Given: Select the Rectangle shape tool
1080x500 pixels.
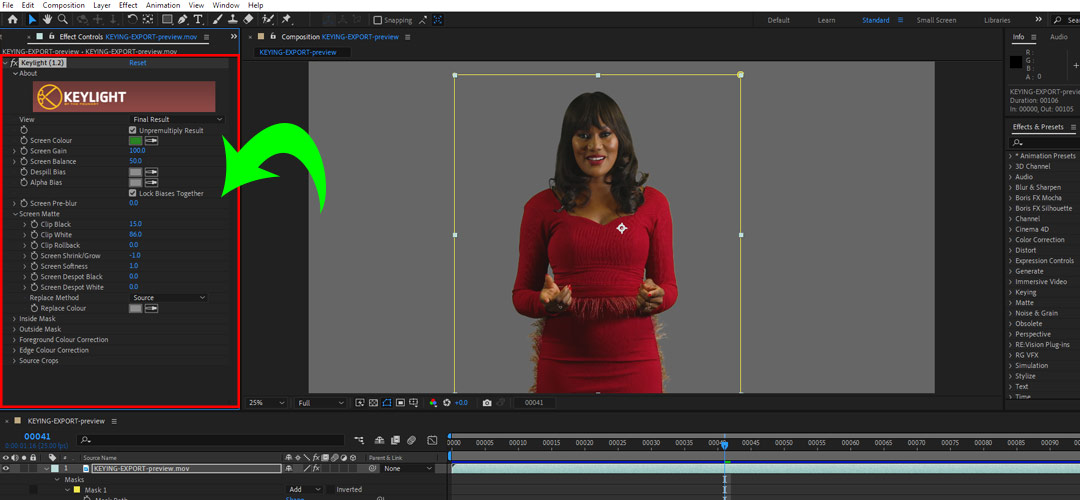Looking at the screenshot, I should click(166, 19).
